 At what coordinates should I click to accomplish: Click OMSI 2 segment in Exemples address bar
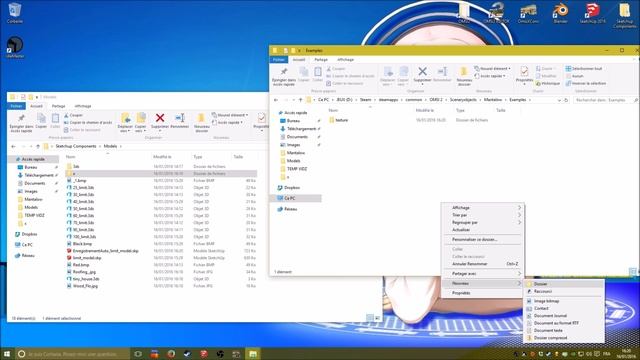click(x=436, y=100)
